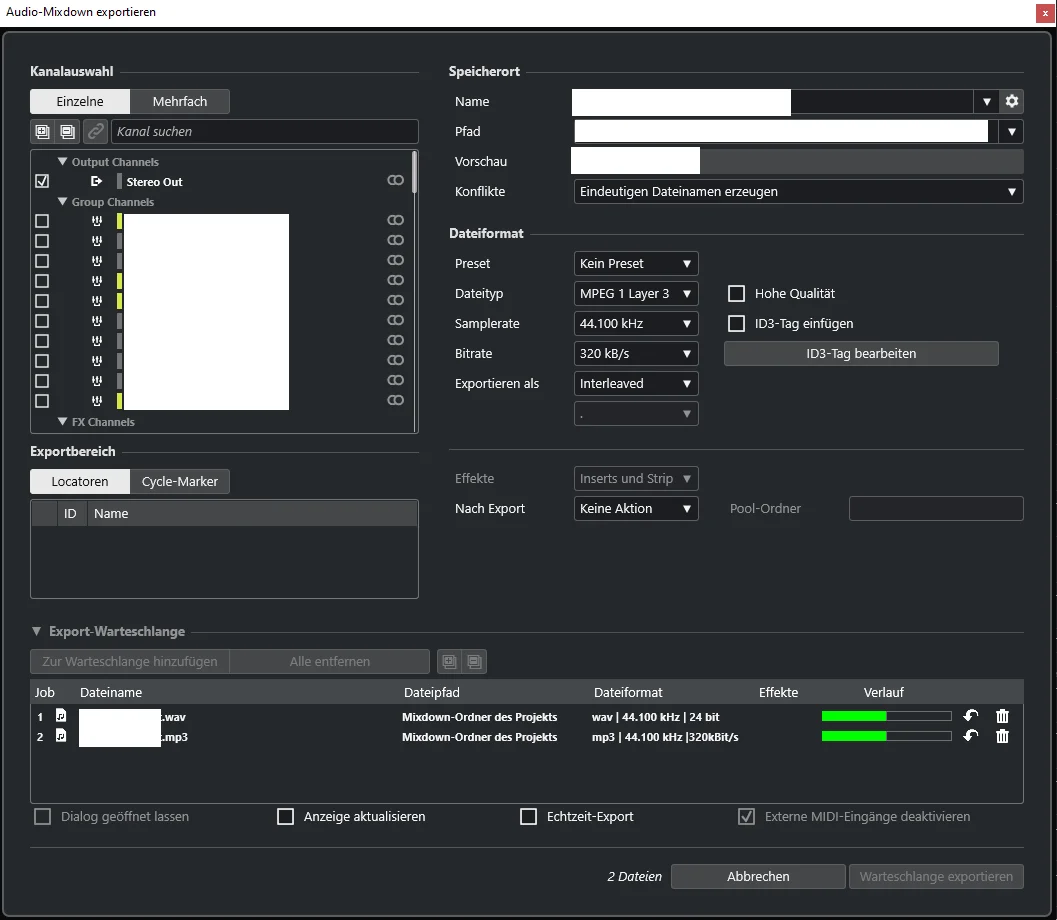Open the Dateityp MPEG 1 Layer 3 dropdown
Screen dimensions: 1057x920
tap(636, 294)
